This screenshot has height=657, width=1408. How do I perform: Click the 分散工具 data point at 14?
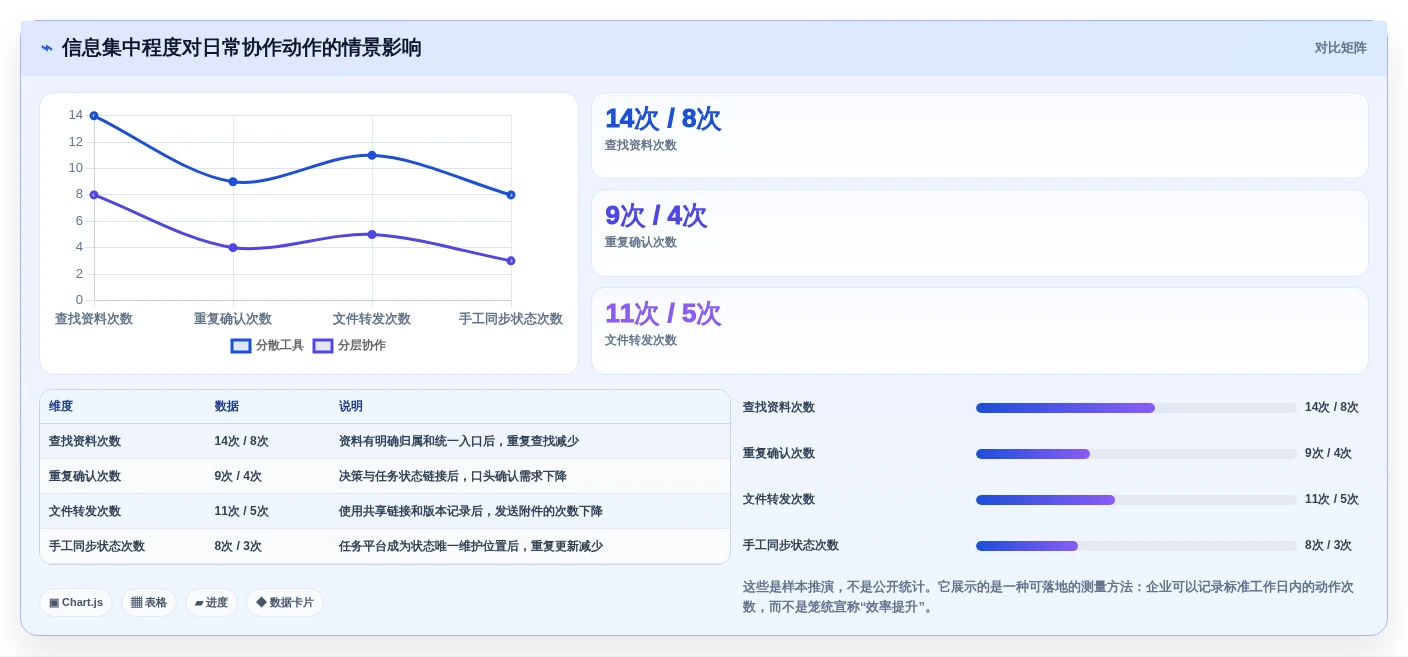click(x=94, y=116)
